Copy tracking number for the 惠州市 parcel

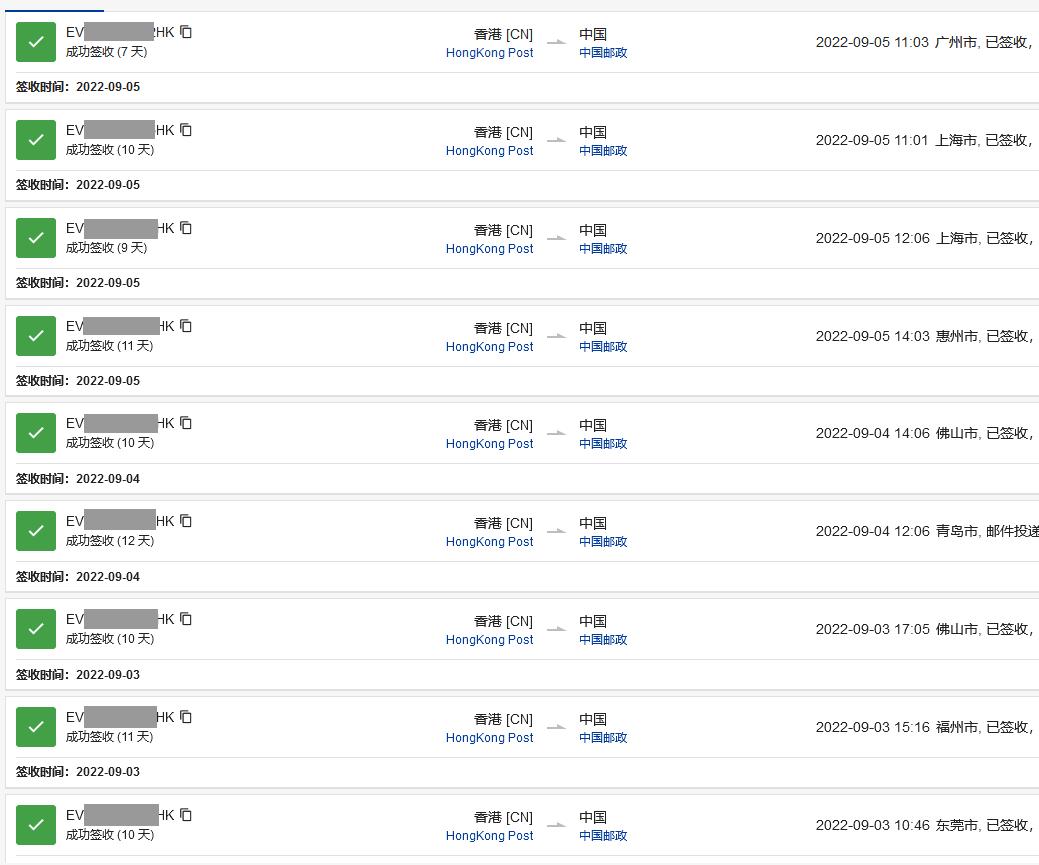(186, 326)
